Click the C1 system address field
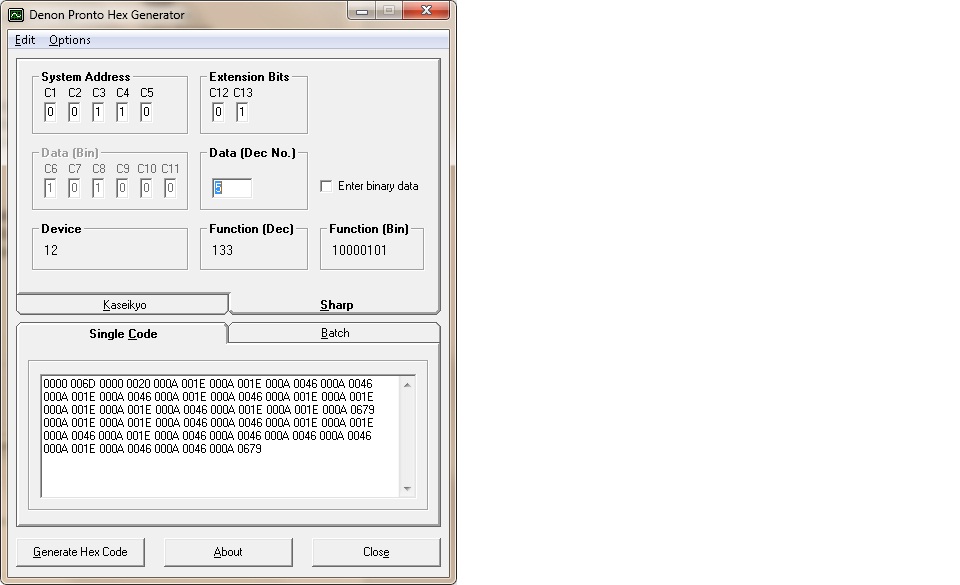960x585 pixels. tap(50, 112)
